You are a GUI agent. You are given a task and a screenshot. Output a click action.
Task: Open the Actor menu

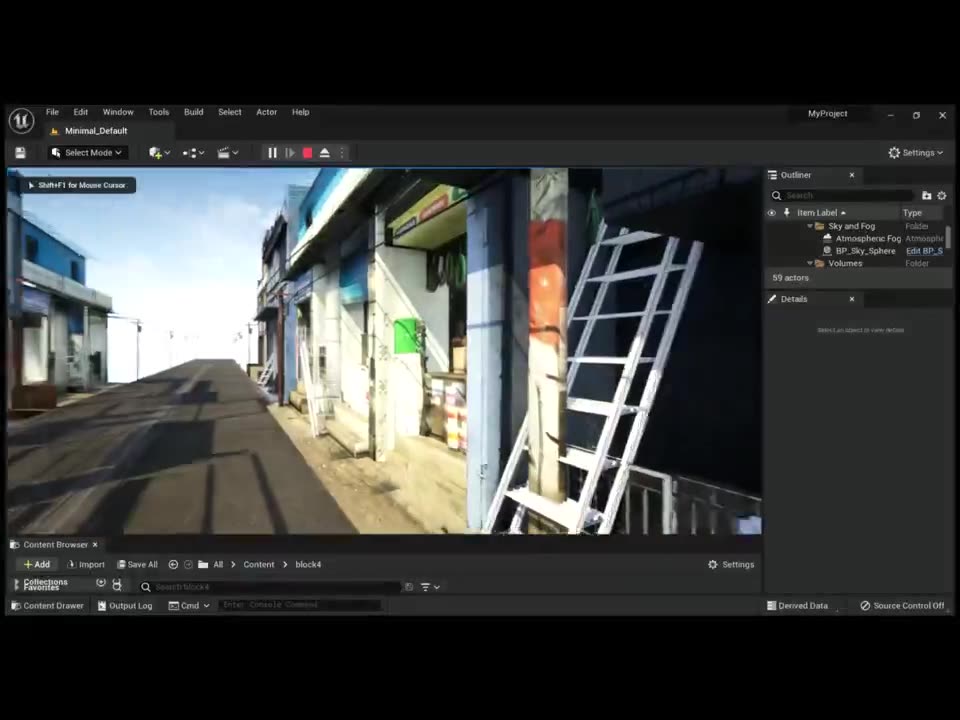click(266, 112)
